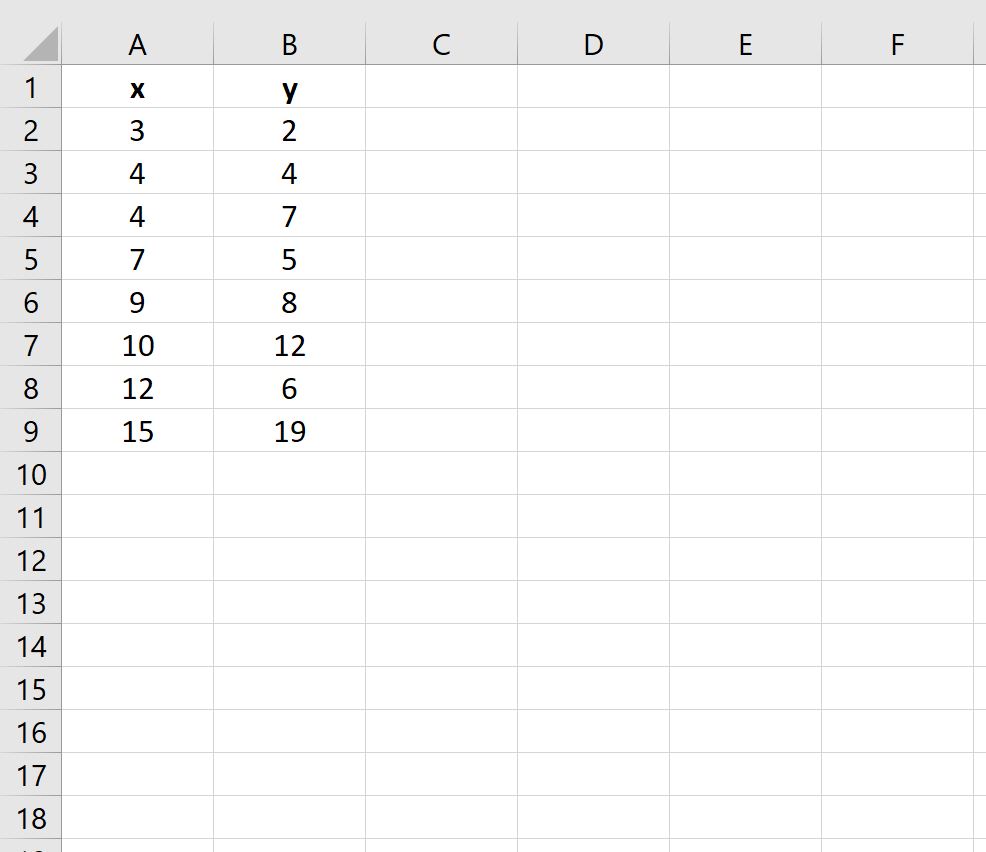Select column header D

click(593, 44)
